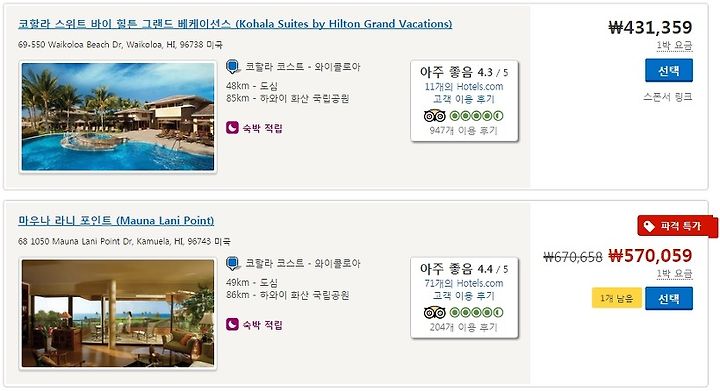720x391 pixels.
Task: Click the TripAdvisor owl icon for Mauna Lani
Action: pos(434,313)
